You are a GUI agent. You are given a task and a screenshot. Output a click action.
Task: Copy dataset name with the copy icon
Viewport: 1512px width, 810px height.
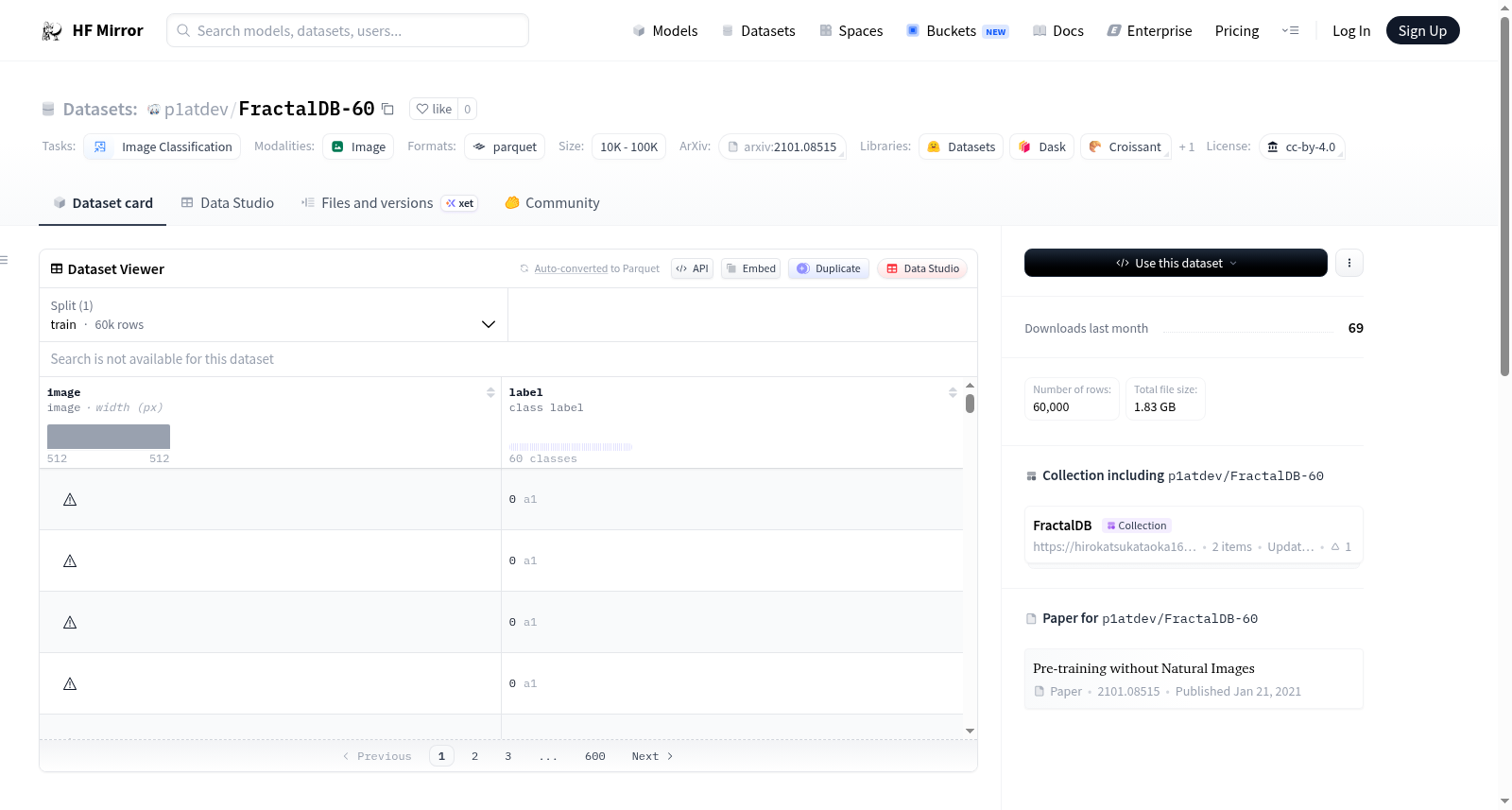(x=387, y=109)
